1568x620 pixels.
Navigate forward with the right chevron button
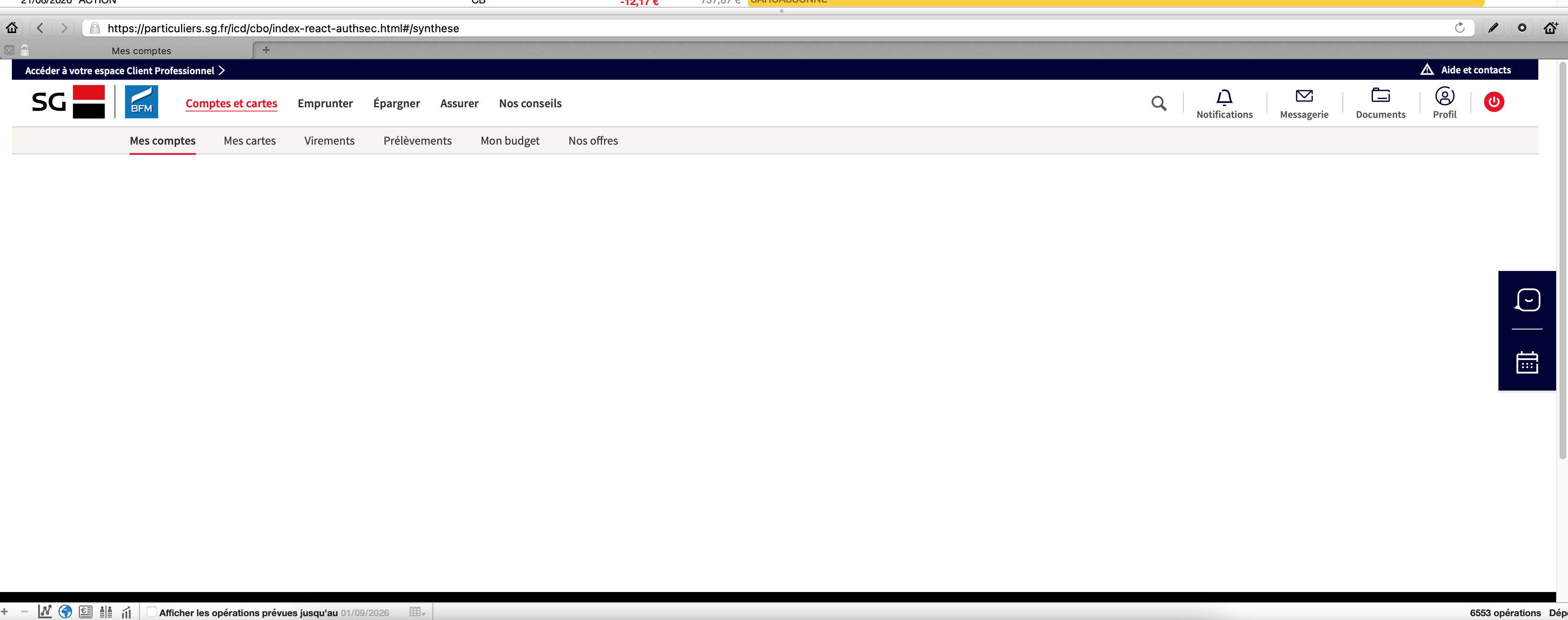63,28
